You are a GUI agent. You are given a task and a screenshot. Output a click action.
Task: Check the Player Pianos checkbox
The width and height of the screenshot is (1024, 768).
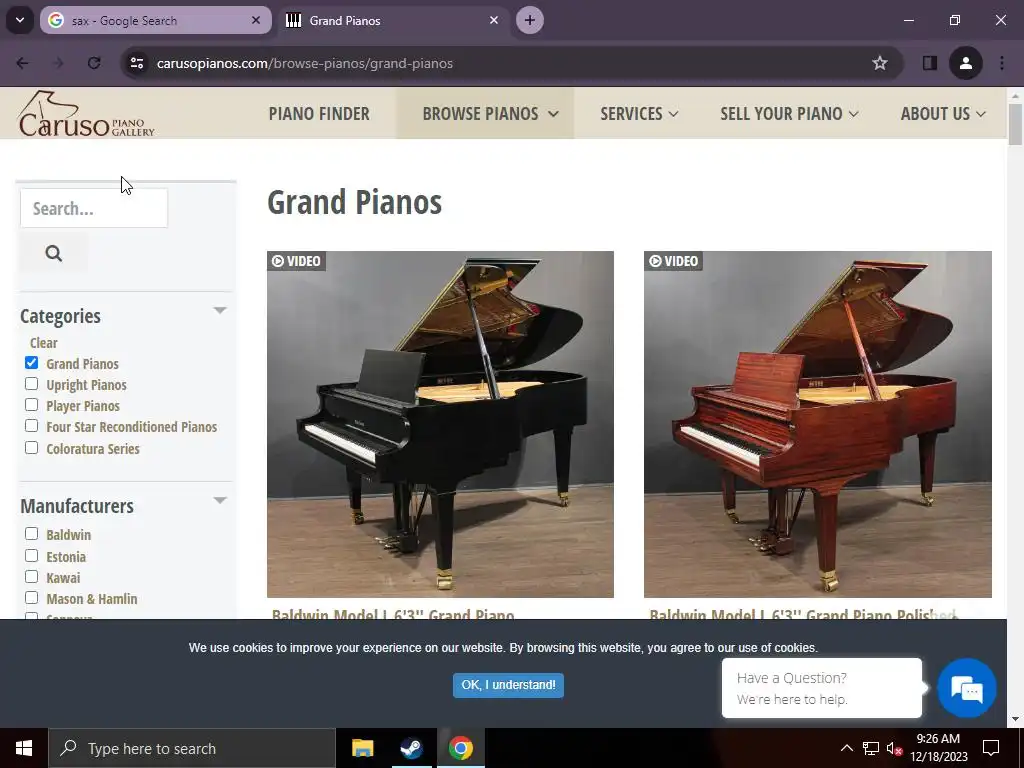coord(31,404)
